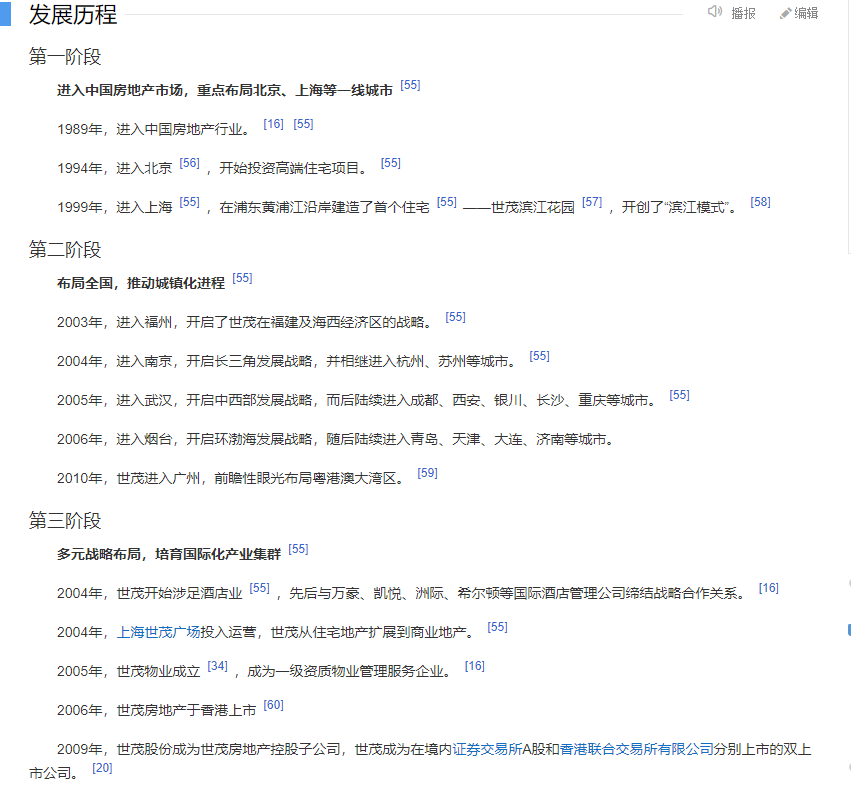
Task: Open reference [34] after 世茂物业成立
Action: [x=218, y=667]
